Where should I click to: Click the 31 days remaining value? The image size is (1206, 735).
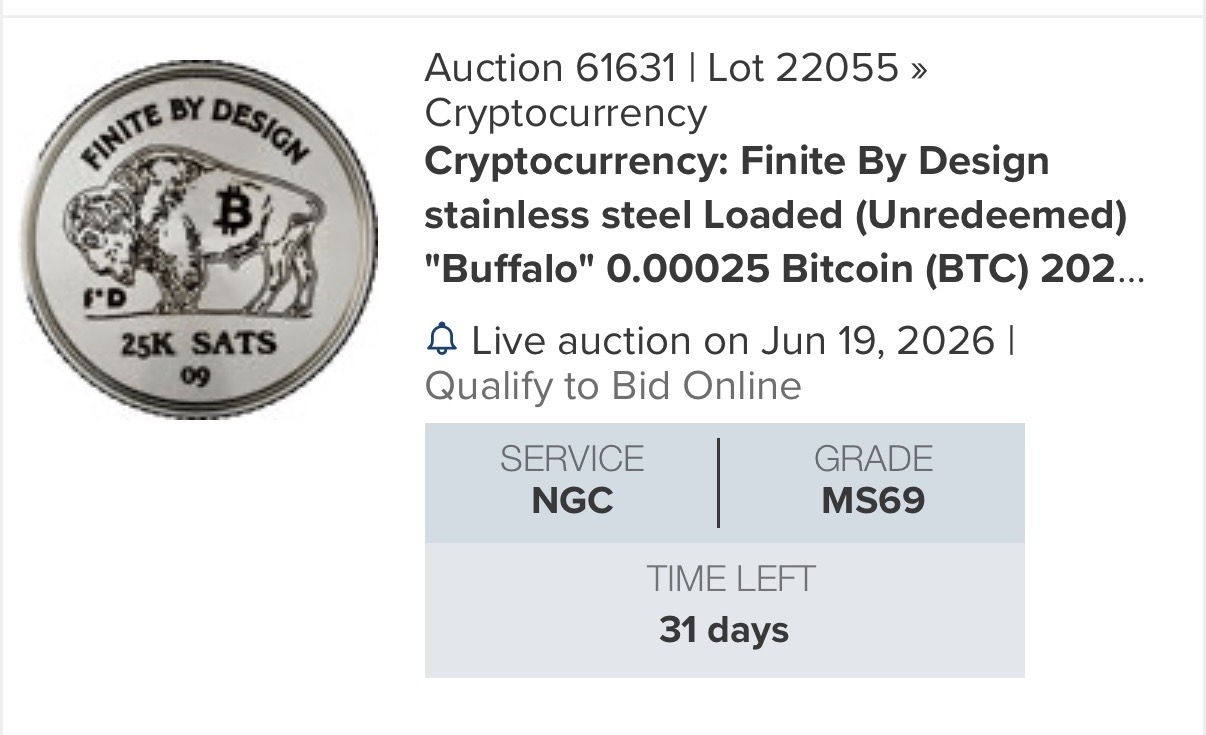pos(724,630)
